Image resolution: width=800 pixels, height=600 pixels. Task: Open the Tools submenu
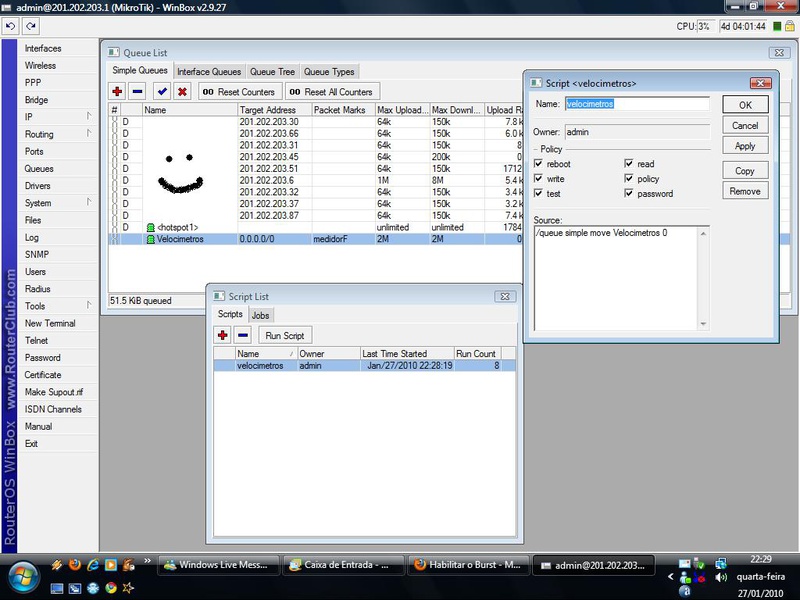(x=36, y=306)
